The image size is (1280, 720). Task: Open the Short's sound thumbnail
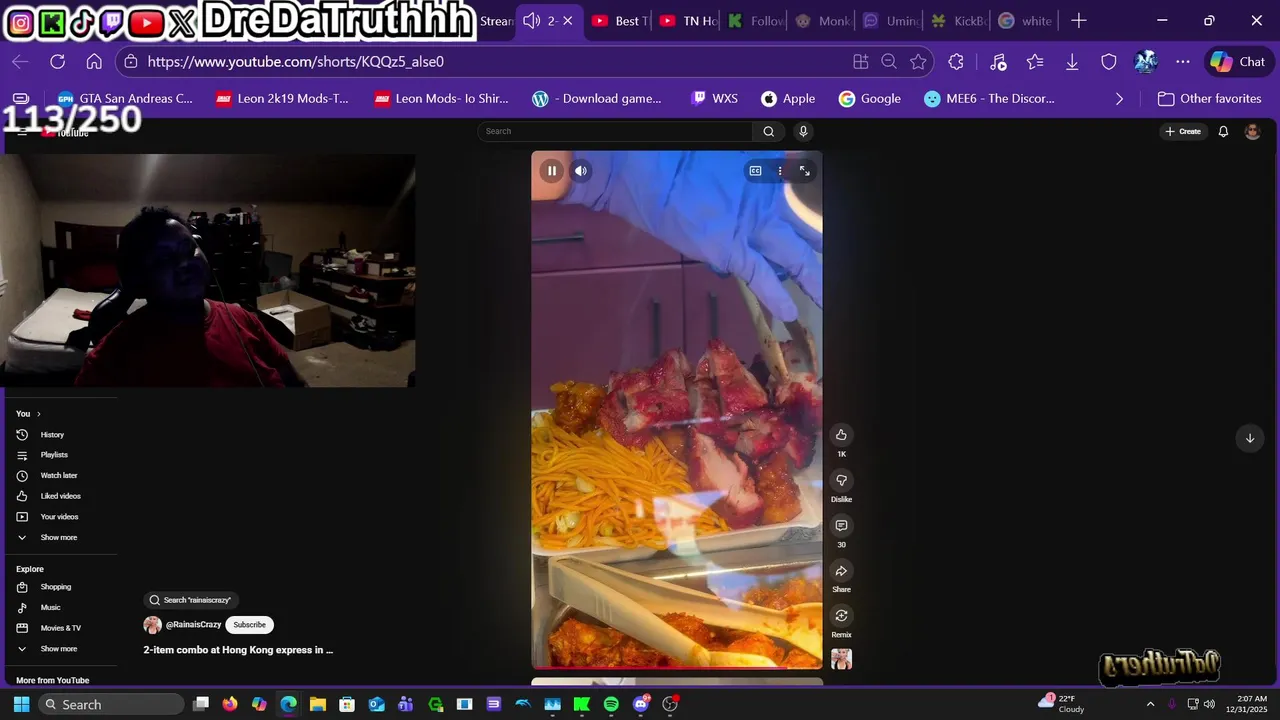click(x=841, y=659)
